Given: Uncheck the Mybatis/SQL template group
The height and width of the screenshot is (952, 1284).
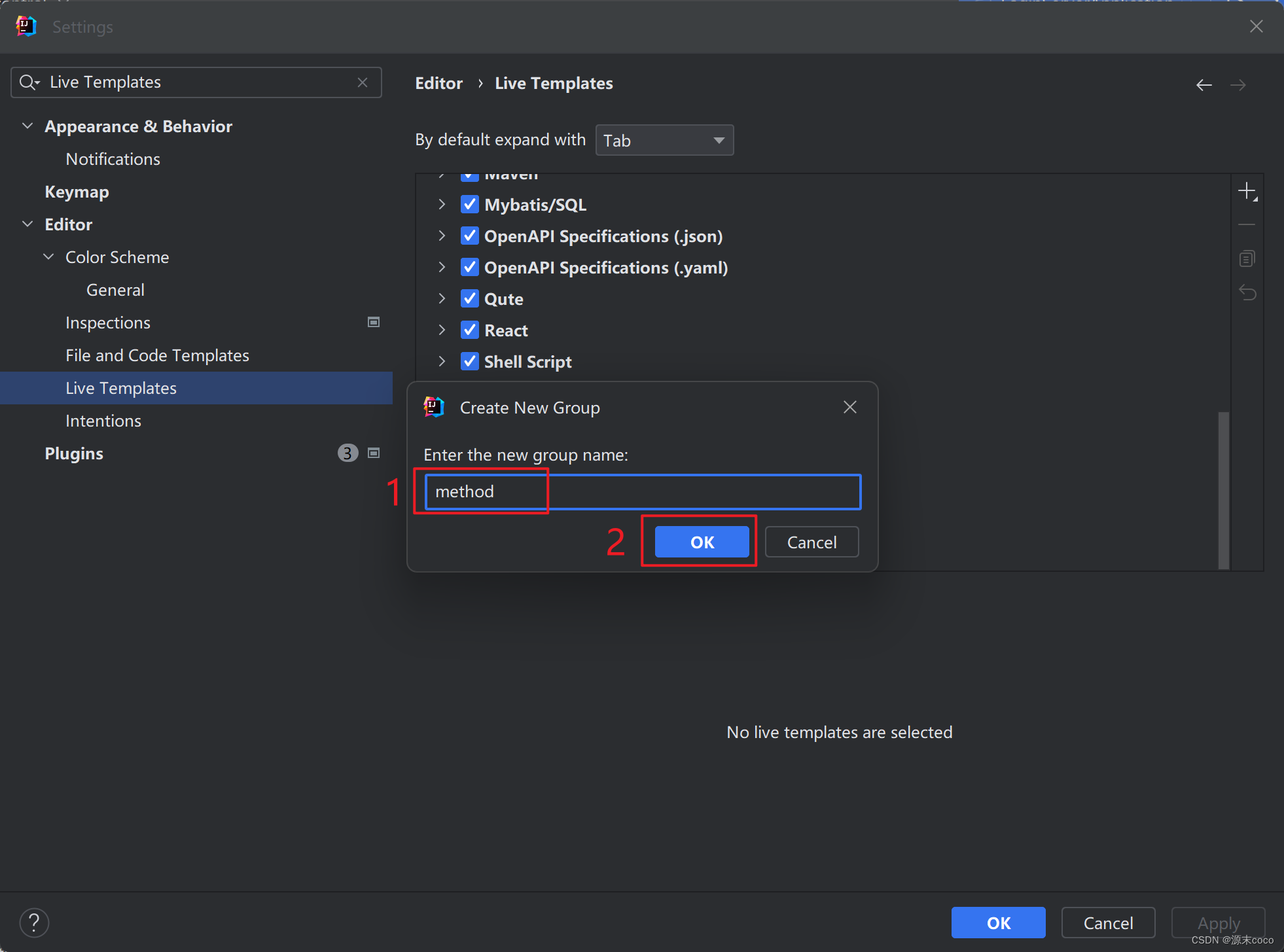Looking at the screenshot, I should click(x=469, y=205).
